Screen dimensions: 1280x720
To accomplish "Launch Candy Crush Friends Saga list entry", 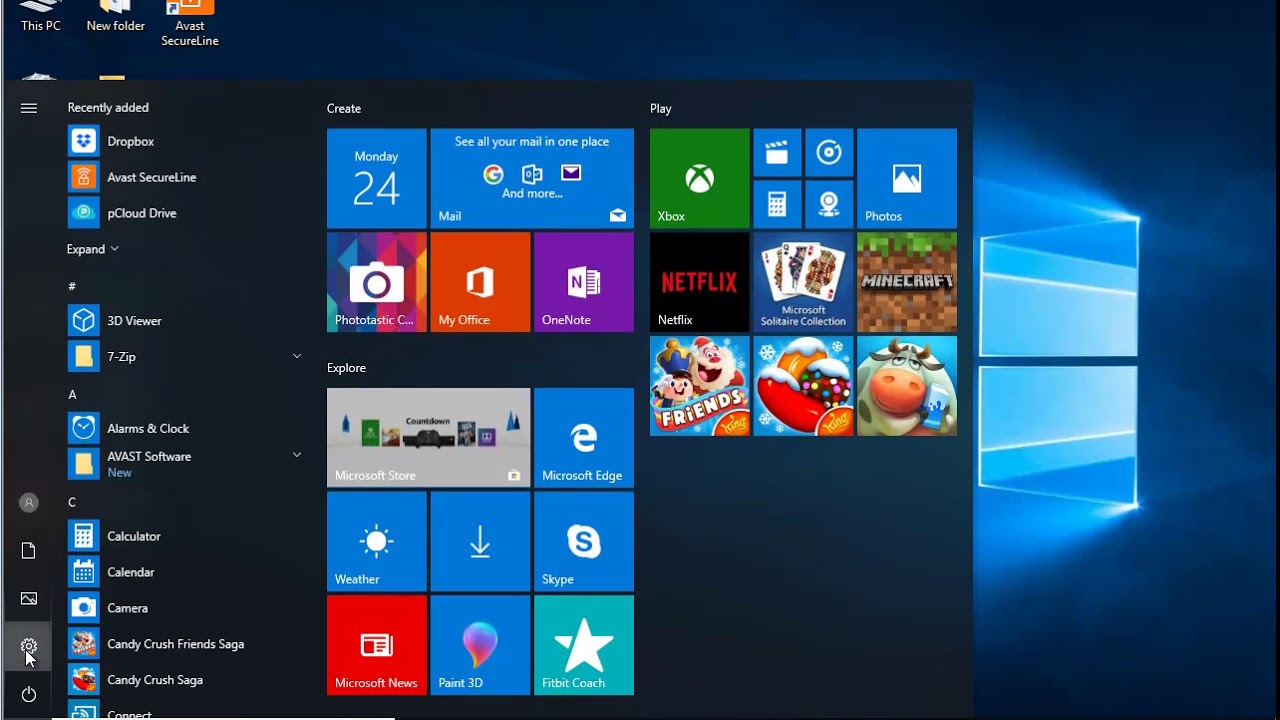I will point(185,644).
